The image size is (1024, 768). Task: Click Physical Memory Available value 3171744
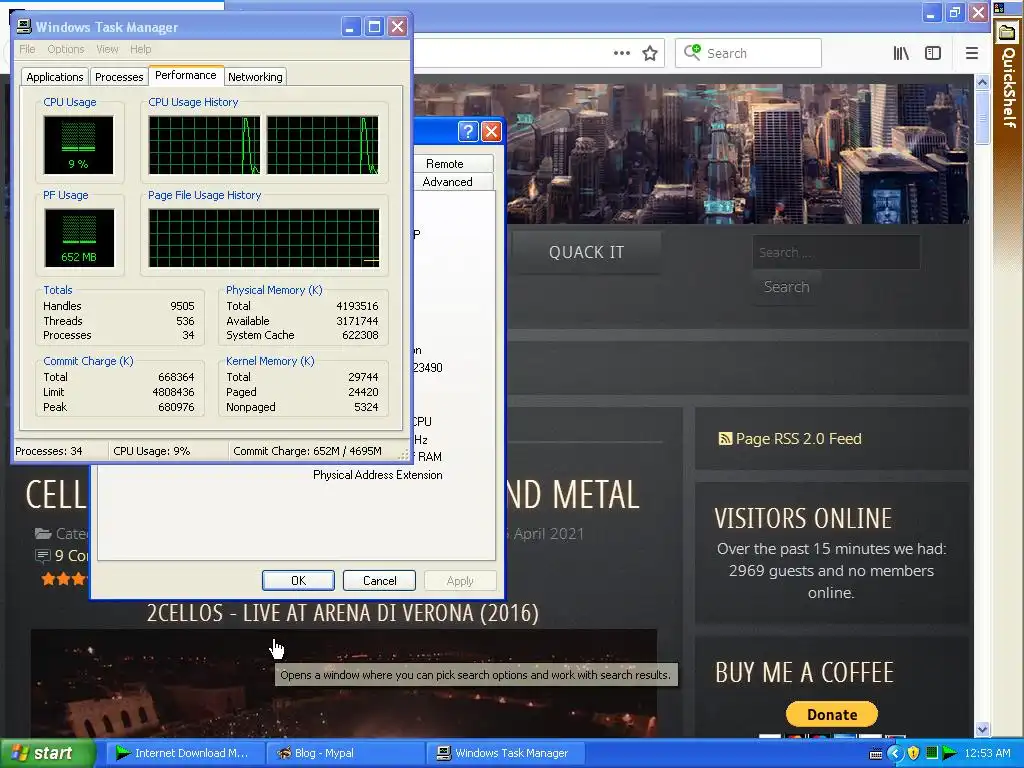357,321
